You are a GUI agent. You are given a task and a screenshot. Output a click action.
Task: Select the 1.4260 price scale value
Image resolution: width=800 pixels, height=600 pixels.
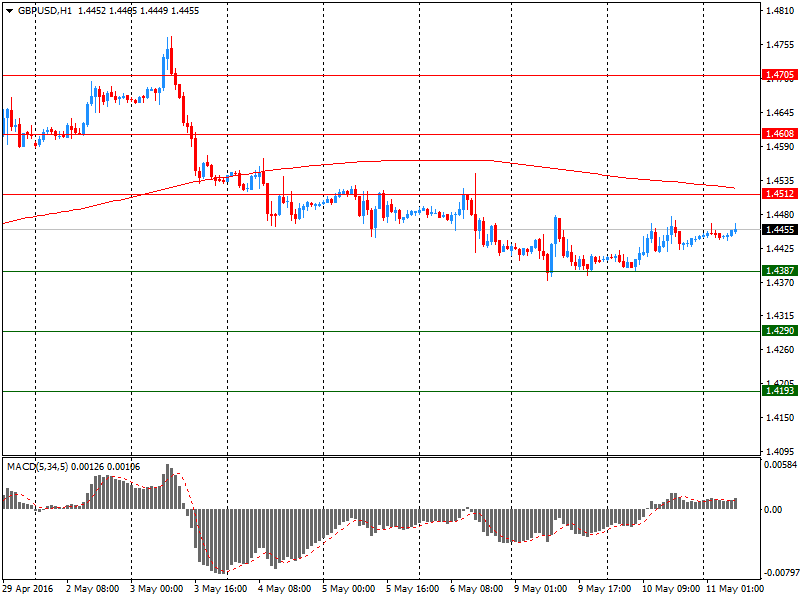point(780,350)
